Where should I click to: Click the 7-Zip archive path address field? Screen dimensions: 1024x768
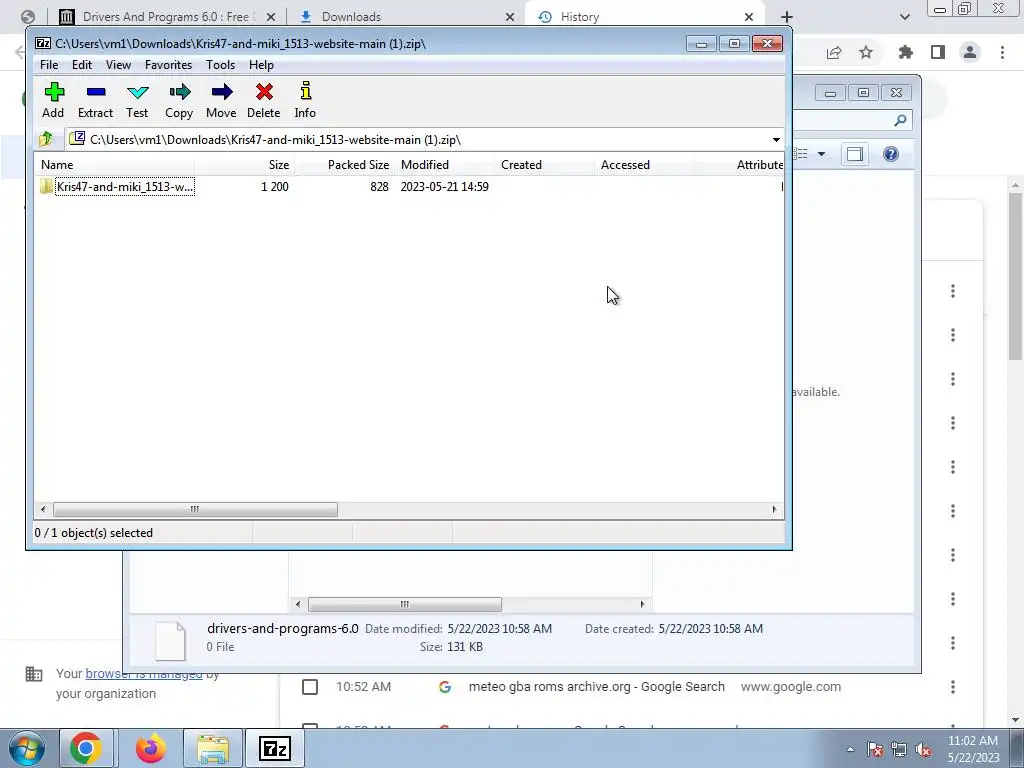[x=418, y=140]
